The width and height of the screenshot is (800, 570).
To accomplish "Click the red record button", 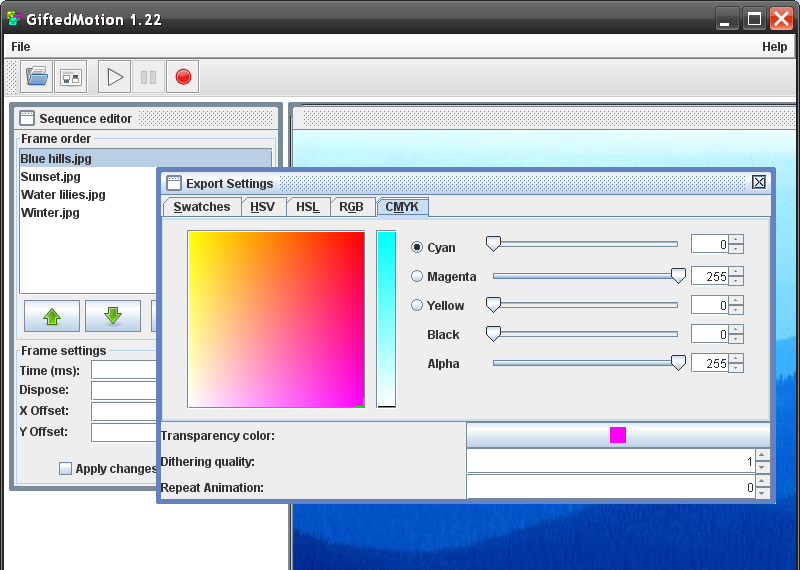I will 182,77.
